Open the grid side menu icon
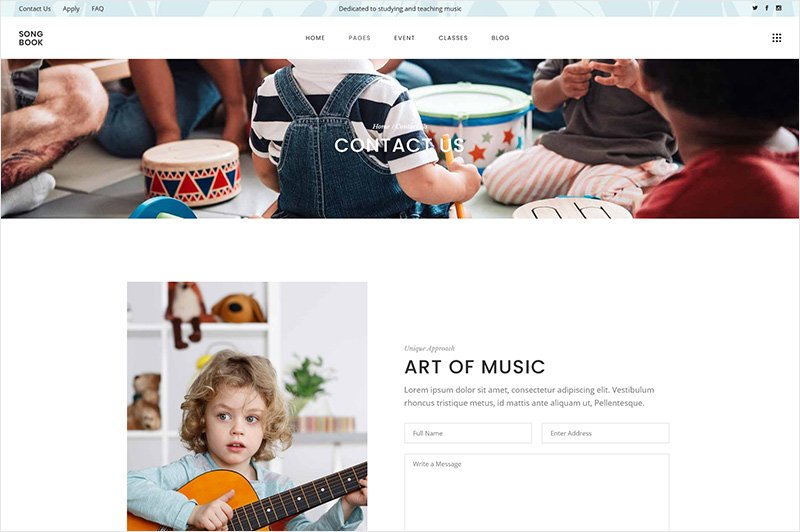800x532 pixels. pyautogui.click(x=777, y=38)
